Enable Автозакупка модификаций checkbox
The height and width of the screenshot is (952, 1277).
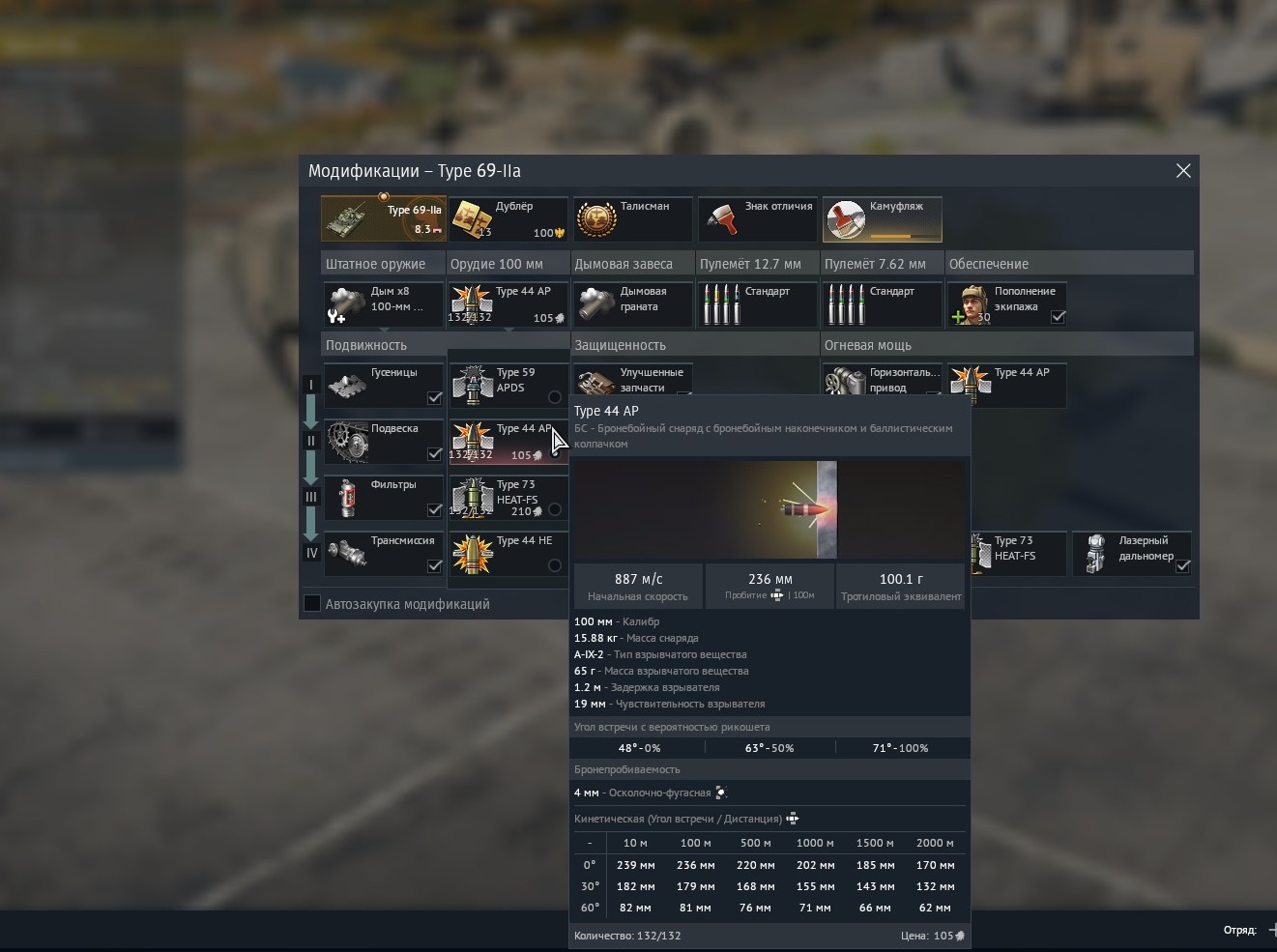pos(312,604)
